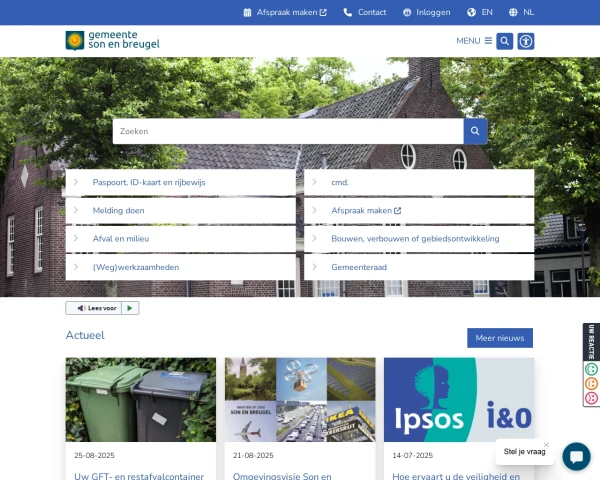Open Hoe ervaart u de veiligheid article
The width and height of the screenshot is (600, 480).
click(456, 476)
